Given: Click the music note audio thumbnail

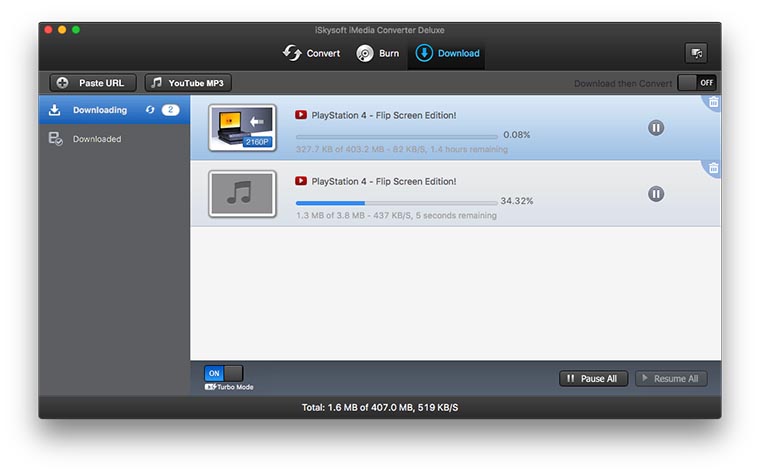Looking at the screenshot, I should 242,194.
